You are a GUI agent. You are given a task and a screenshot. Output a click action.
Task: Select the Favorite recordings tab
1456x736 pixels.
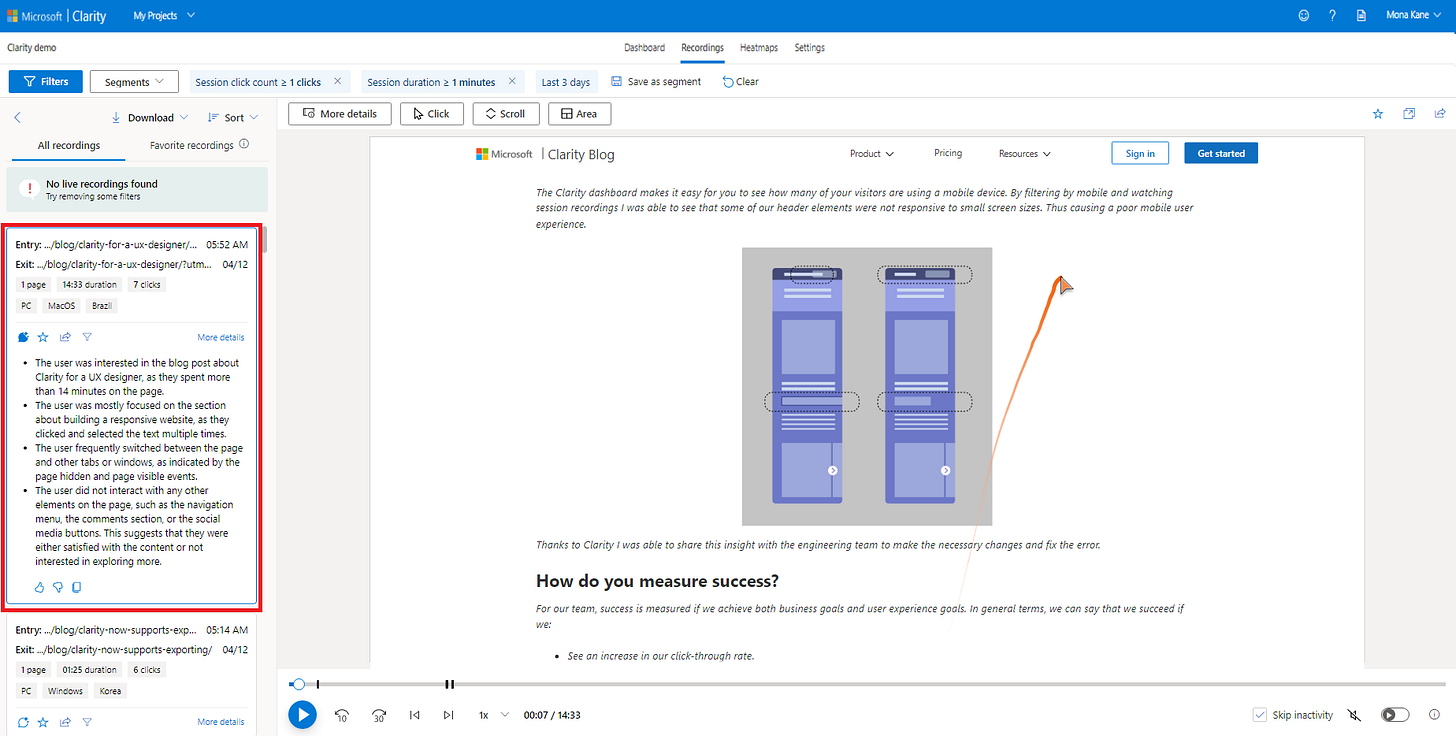[x=192, y=145]
